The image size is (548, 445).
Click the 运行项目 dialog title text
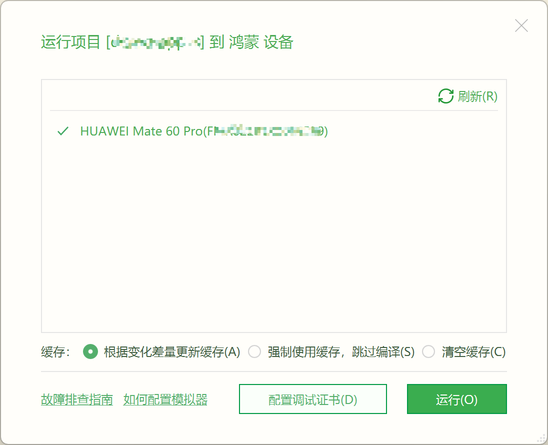(x=71, y=42)
